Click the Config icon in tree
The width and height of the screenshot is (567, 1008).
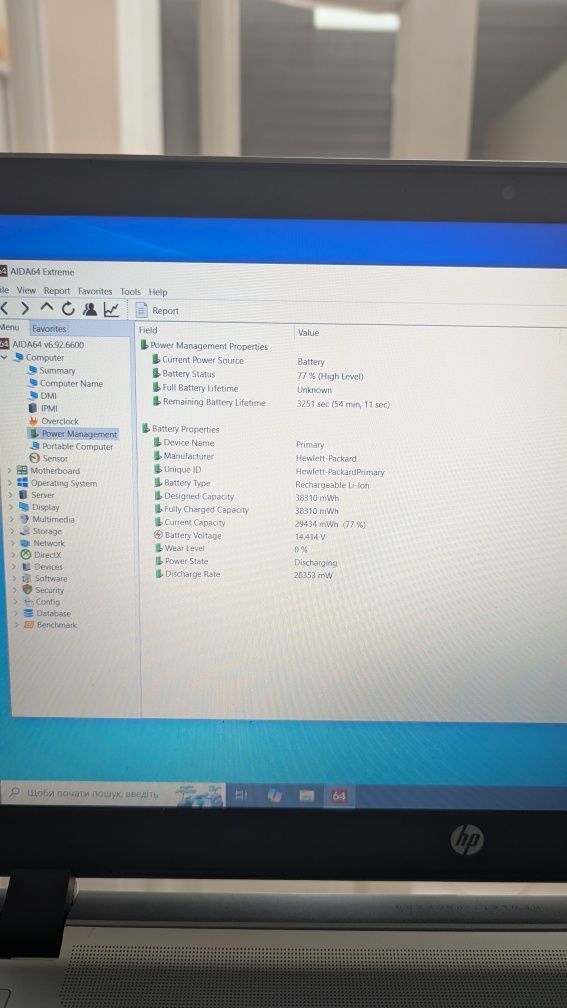coord(28,602)
